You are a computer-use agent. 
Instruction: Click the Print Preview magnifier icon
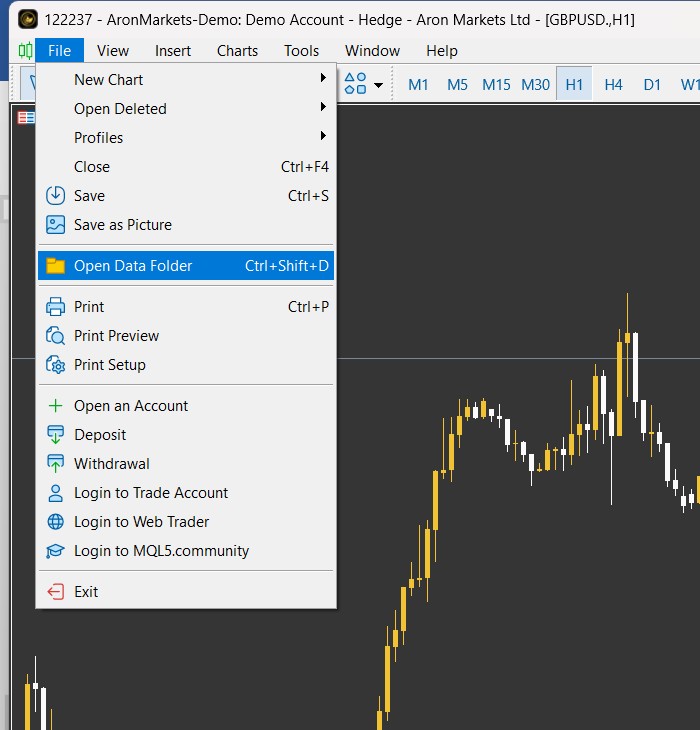56,336
